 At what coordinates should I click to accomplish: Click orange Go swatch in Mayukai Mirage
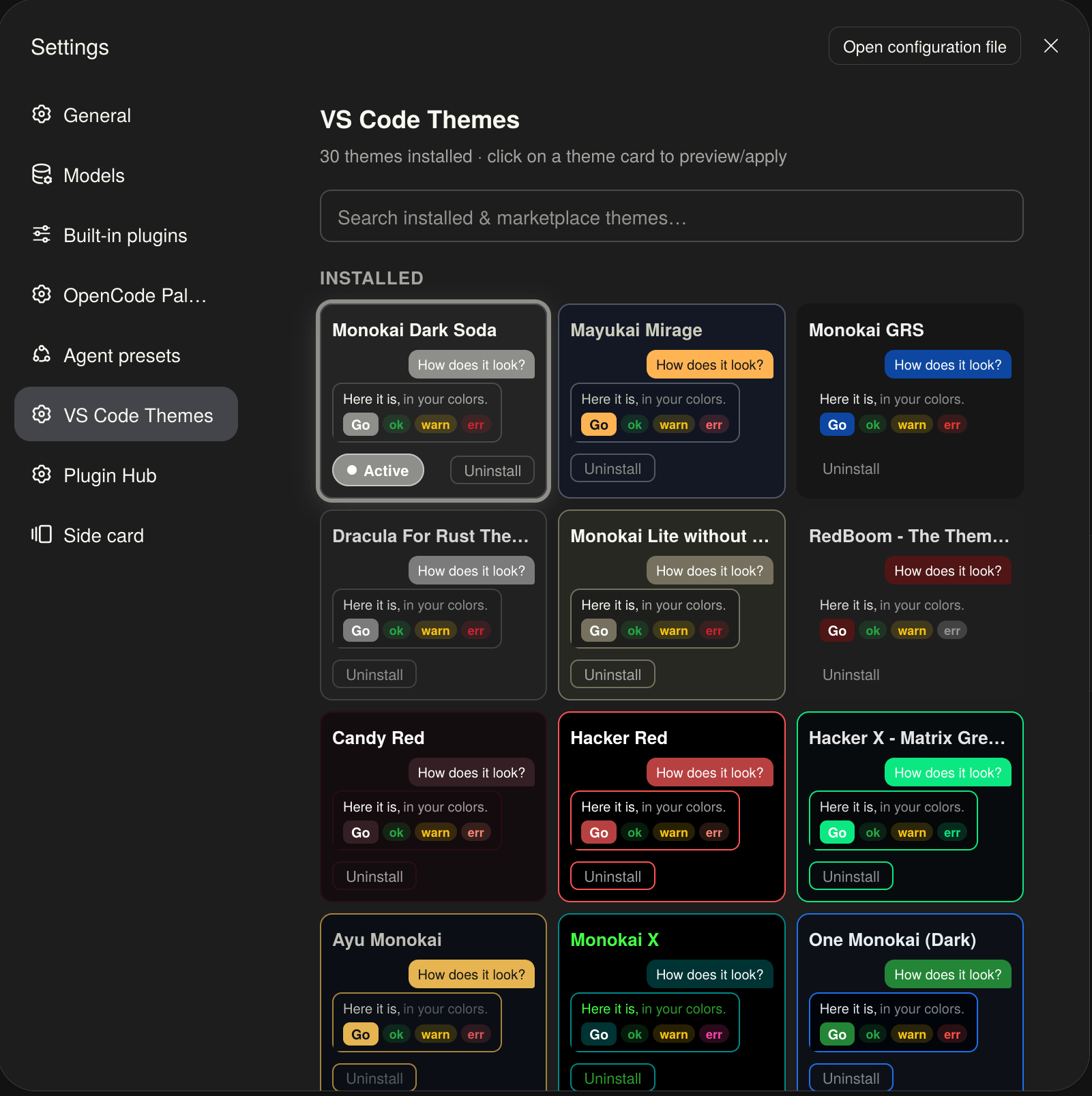click(x=599, y=424)
